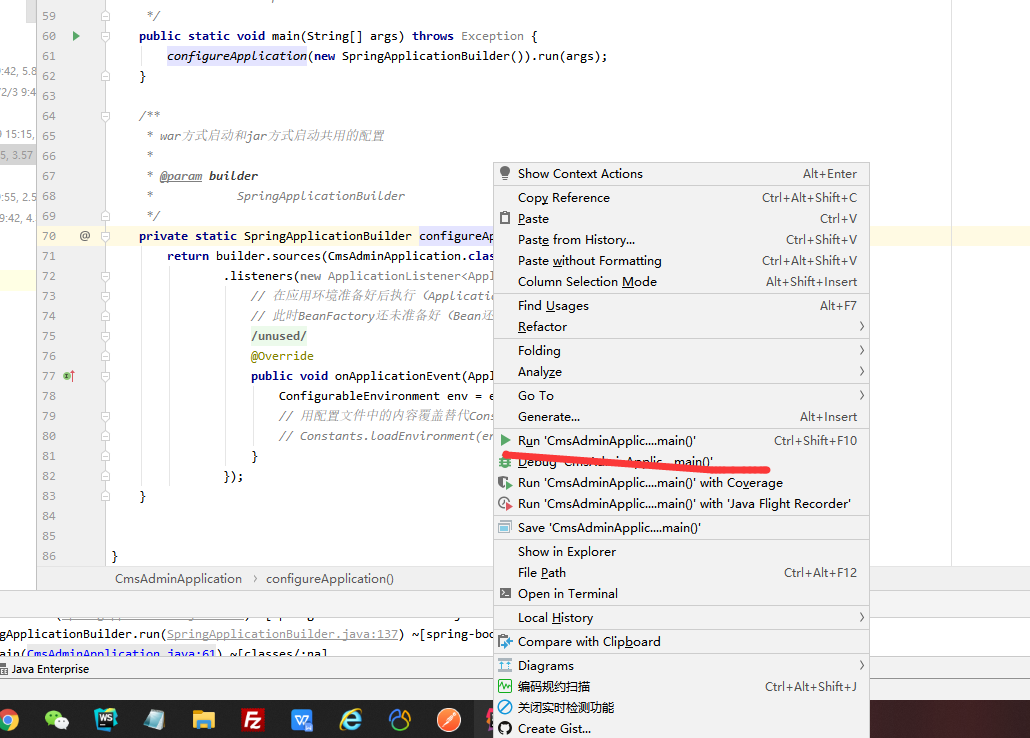Click the green run gutter icon beside main method
This screenshot has width=1030, height=738.
point(76,36)
